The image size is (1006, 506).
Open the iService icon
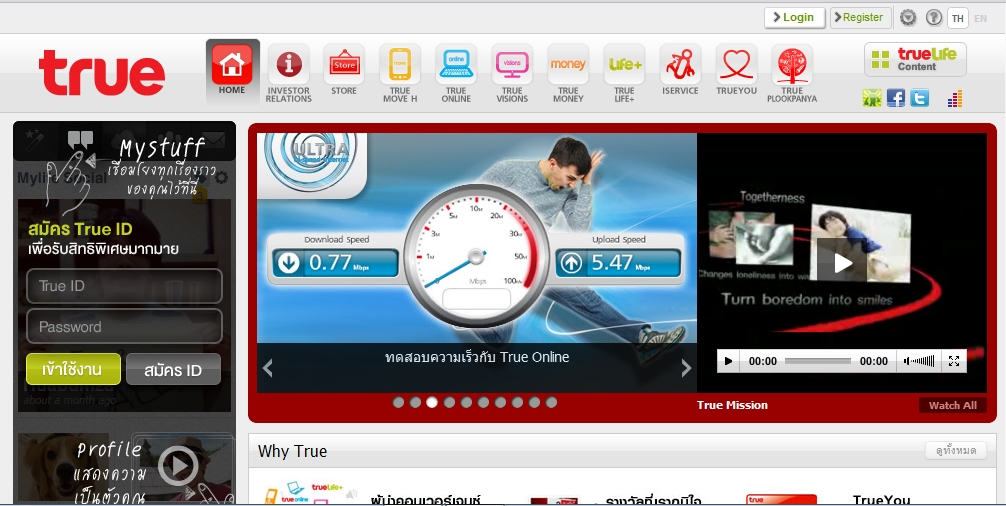(680, 64)
